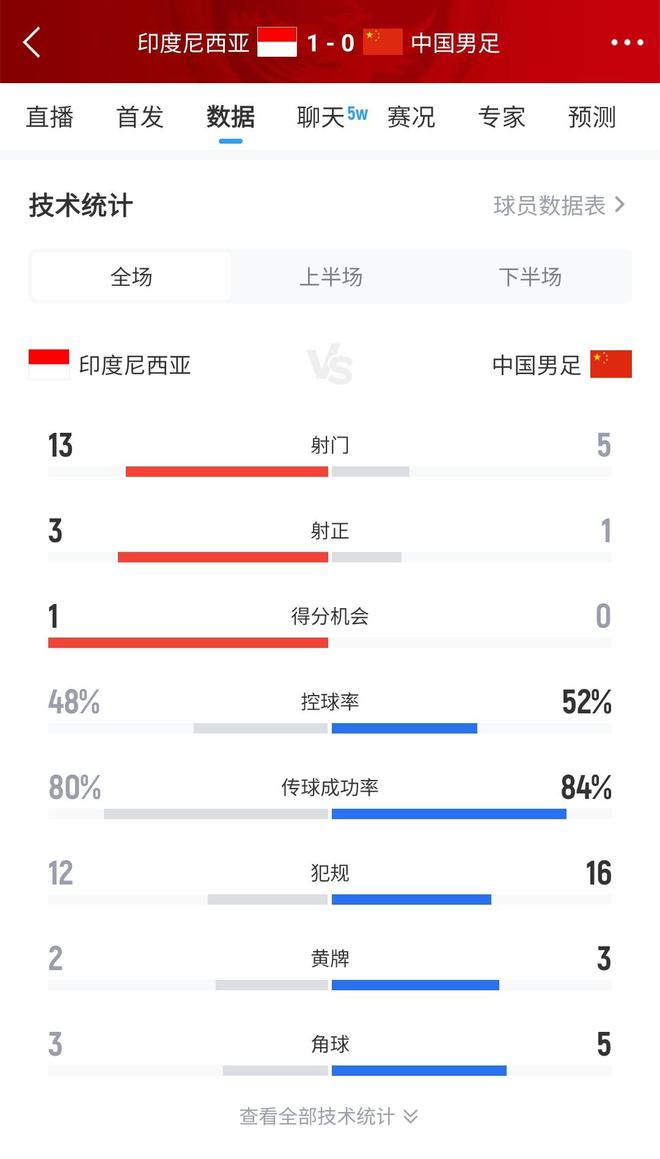Tap 印度尼西亚 team name in header
Screen dimensions: 660x1159
coord(194,42)
